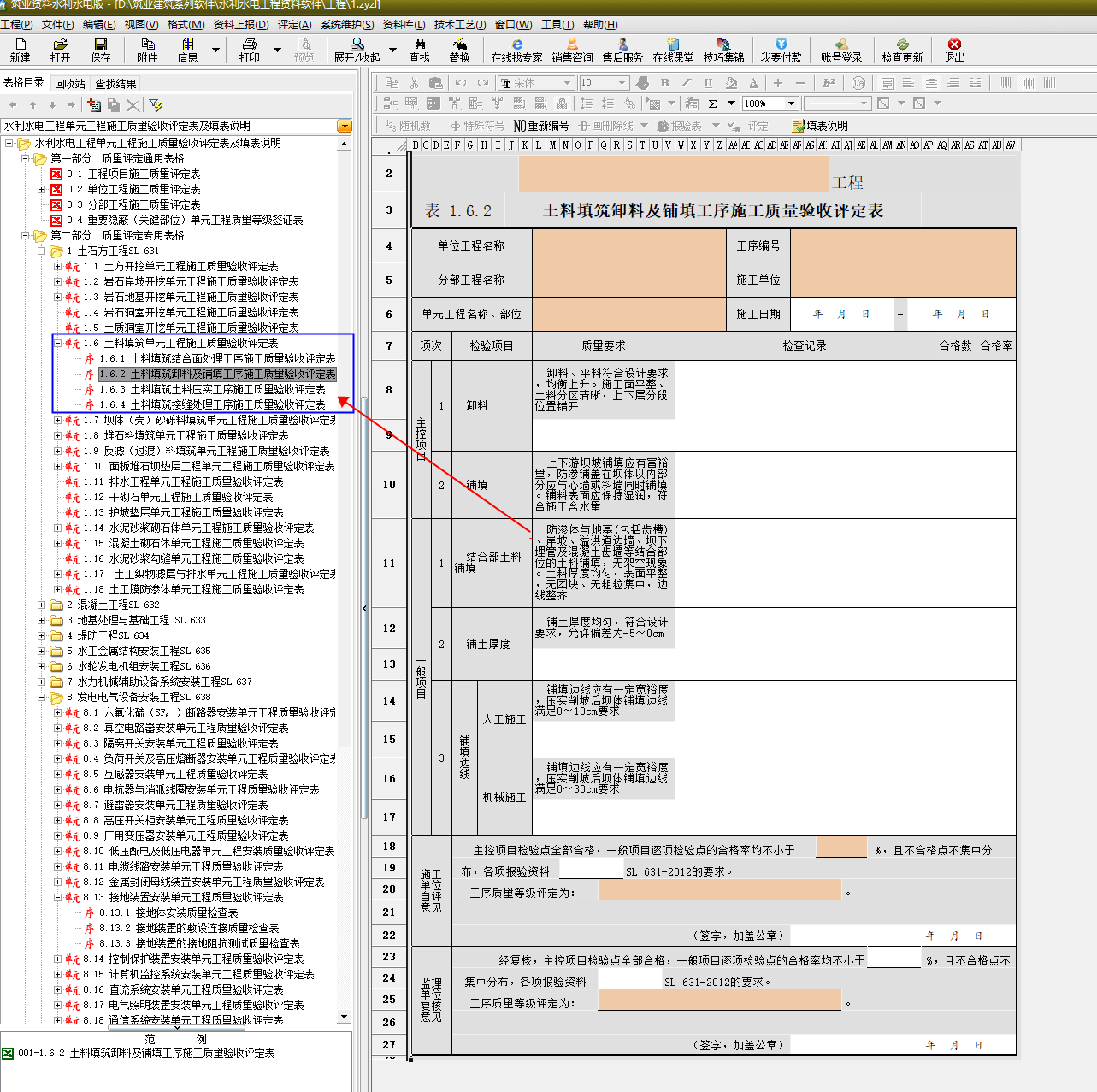Click the 打印 print icon
This screenshot has height=1092, width=1097.
point(250,50)
